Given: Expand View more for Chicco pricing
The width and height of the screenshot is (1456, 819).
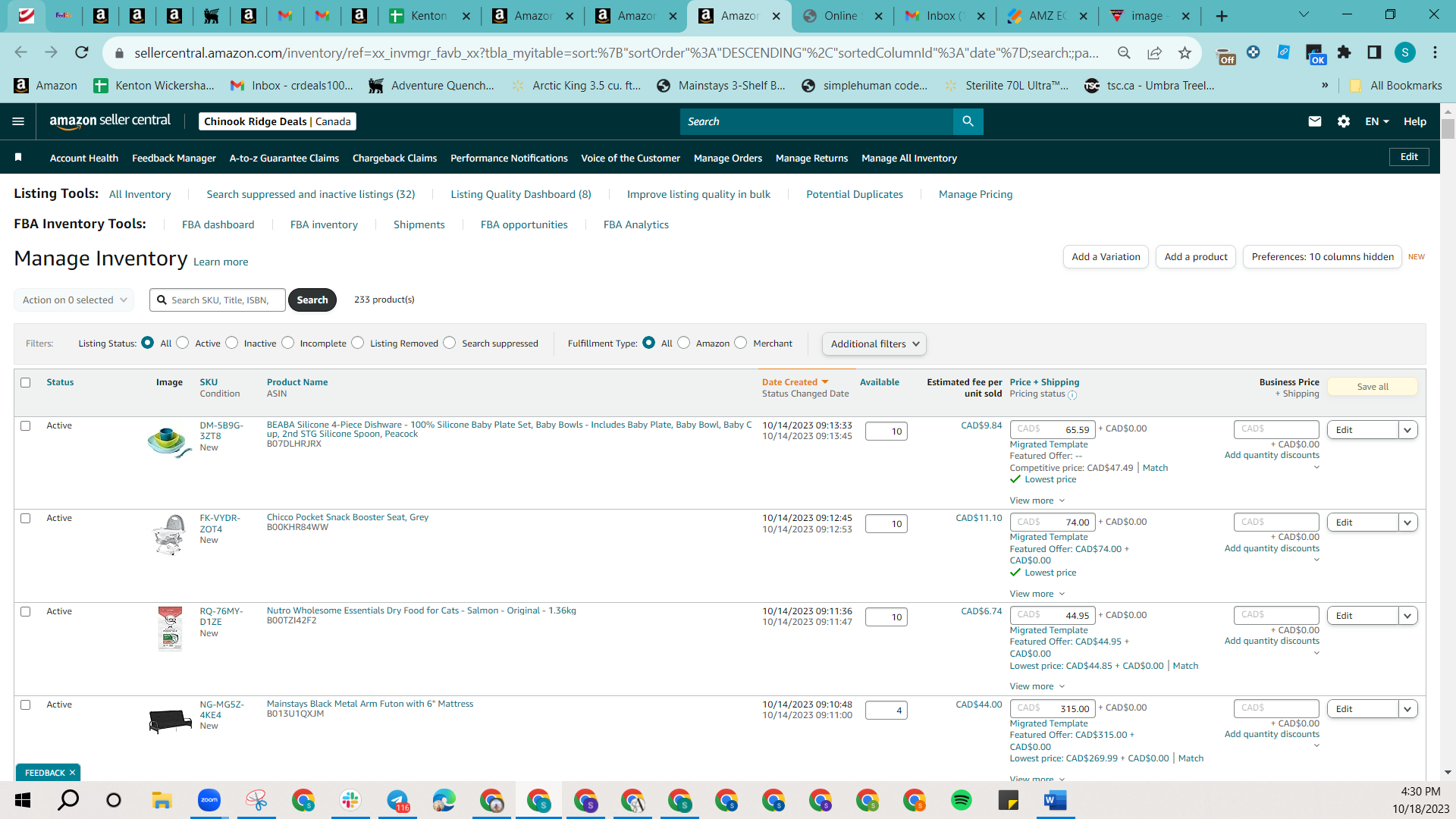Looking at the screenshot, I should [1037, 594].
